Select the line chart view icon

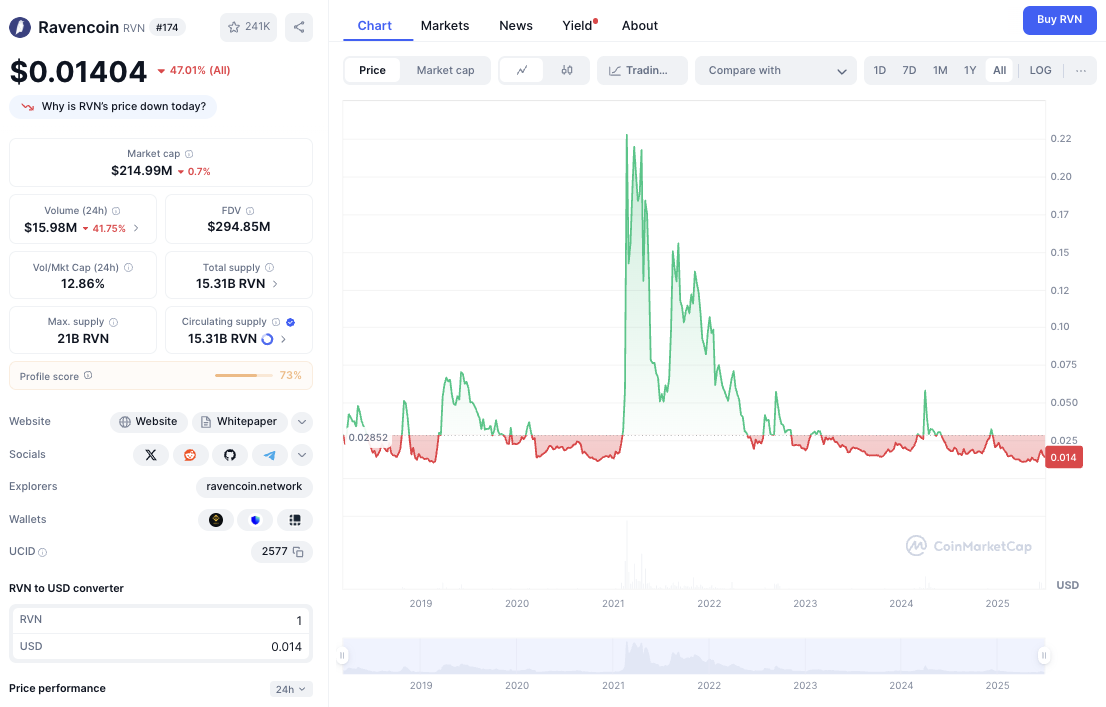click(522, 70)
